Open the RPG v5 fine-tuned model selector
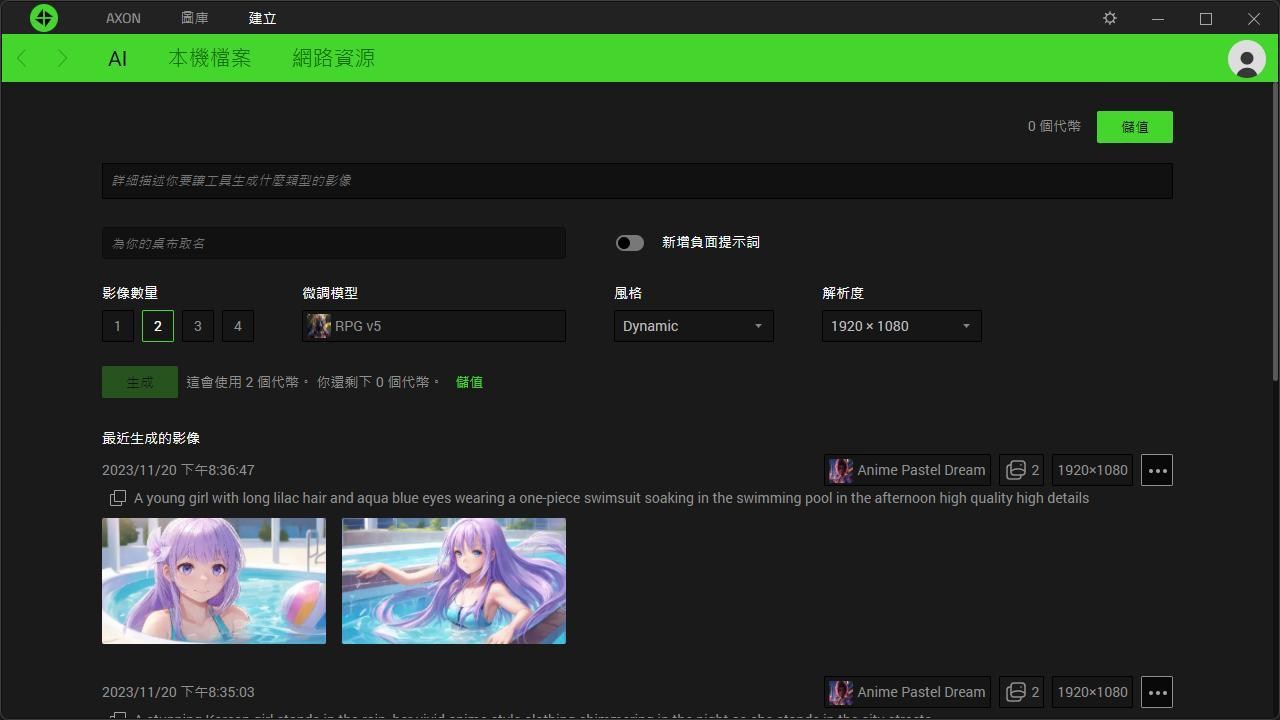Viewport: 1280px width, 720px height. tap(433, 325)
